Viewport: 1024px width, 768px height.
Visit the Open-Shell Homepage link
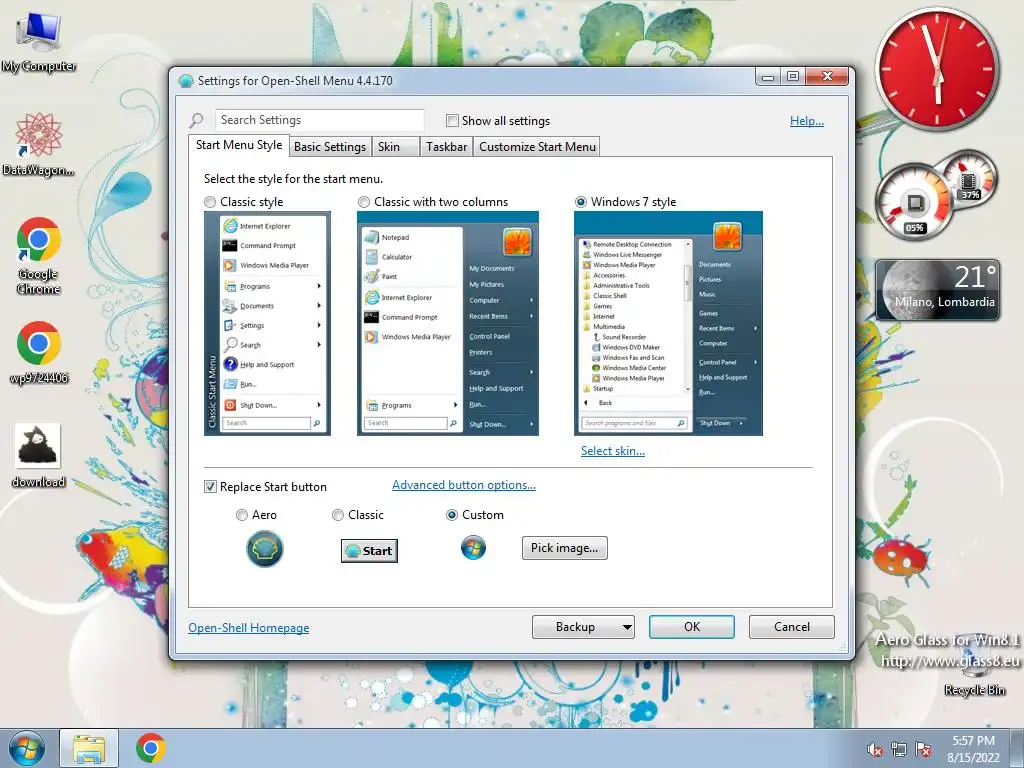[x=249, y=628]
